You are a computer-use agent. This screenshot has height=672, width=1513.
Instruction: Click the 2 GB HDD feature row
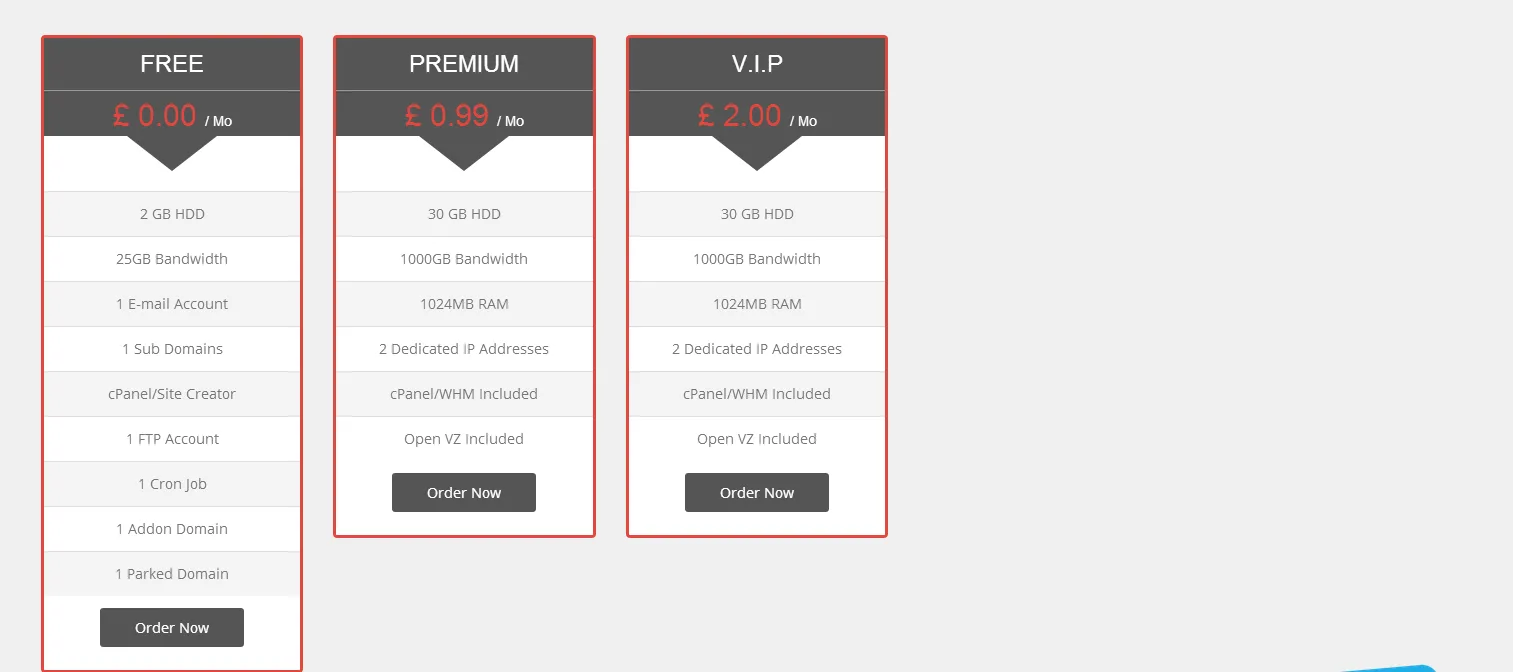[x=172, y=214]
